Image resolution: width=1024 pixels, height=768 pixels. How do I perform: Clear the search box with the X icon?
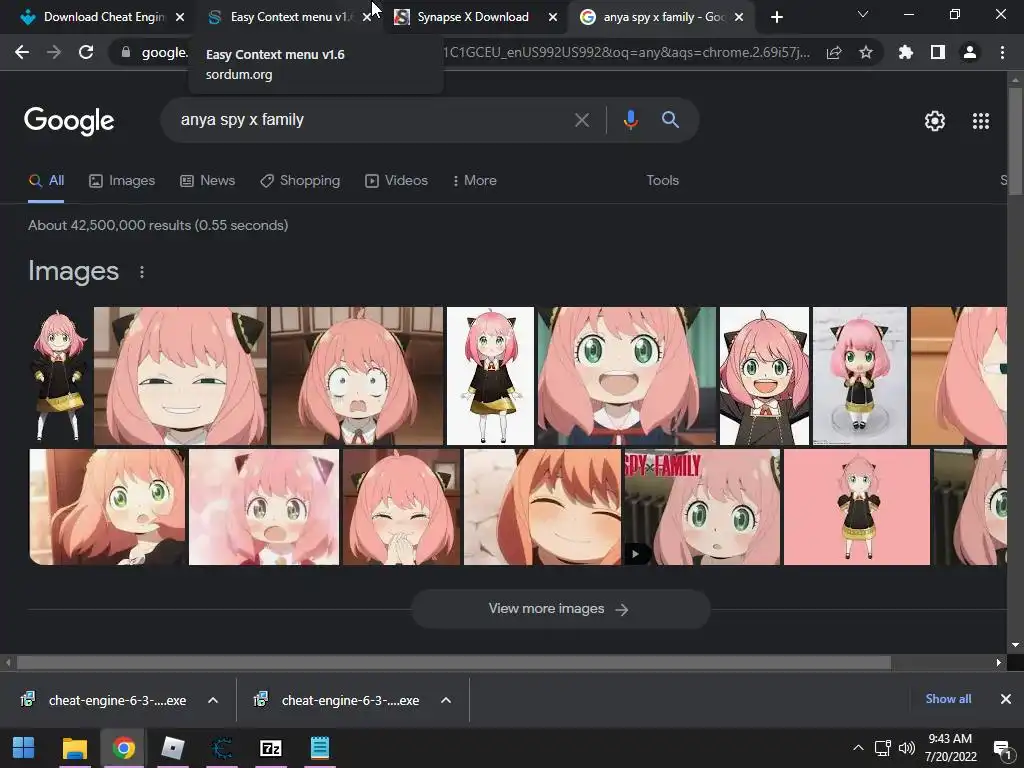tap(582, 120)
